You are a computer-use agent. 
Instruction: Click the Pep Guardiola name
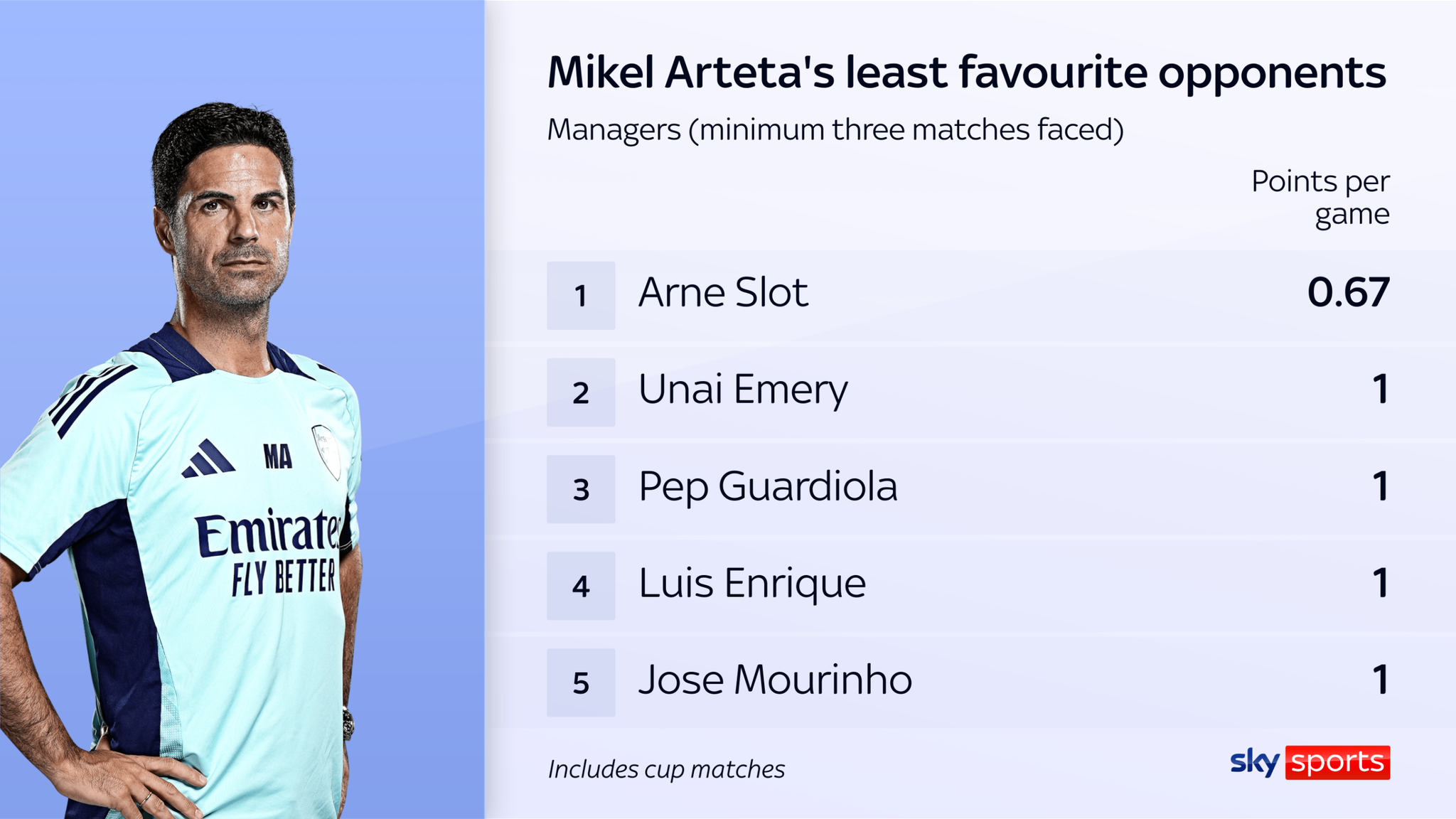[x=768, y=487]
